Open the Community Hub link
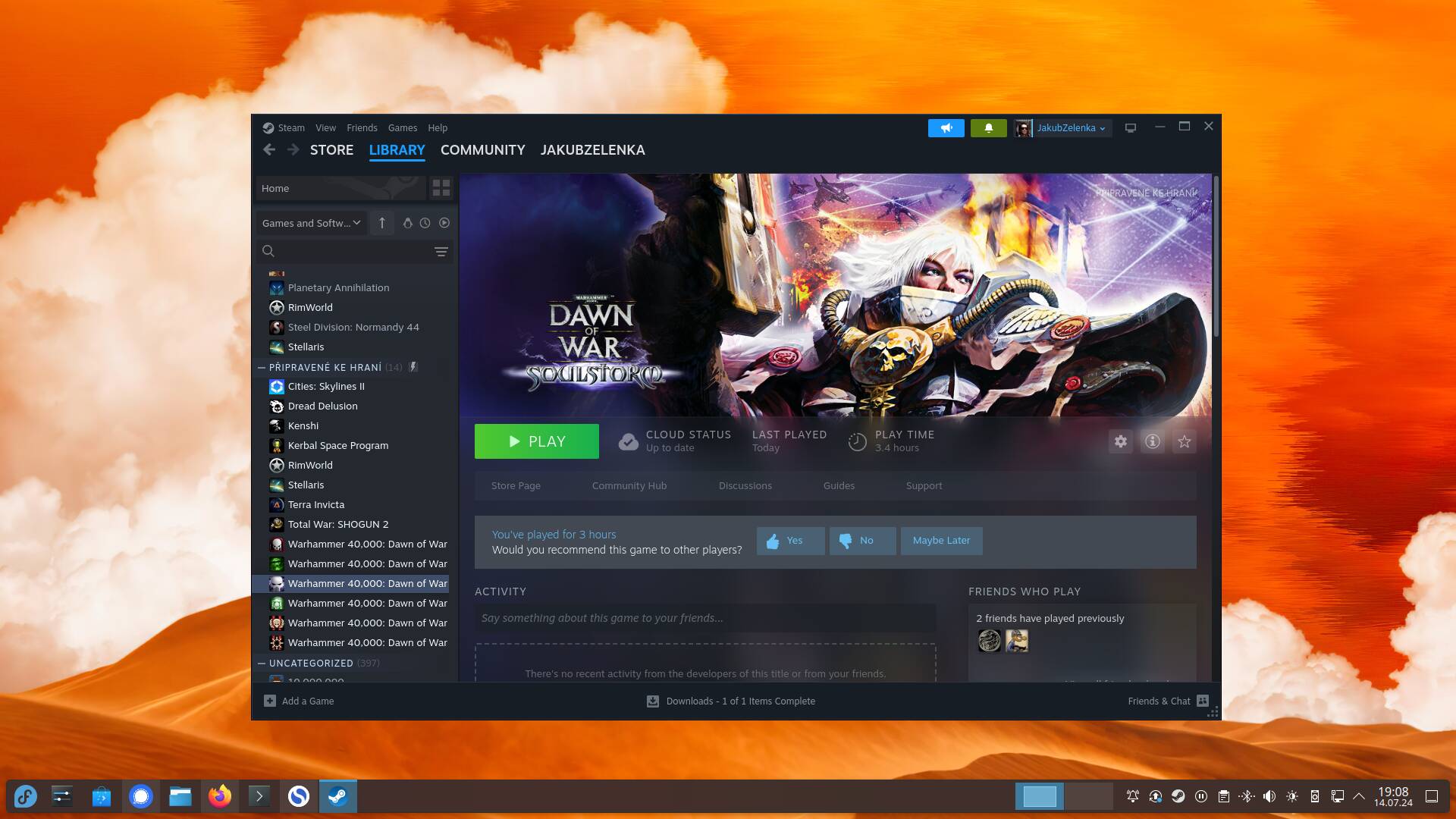 click(629, 485)
